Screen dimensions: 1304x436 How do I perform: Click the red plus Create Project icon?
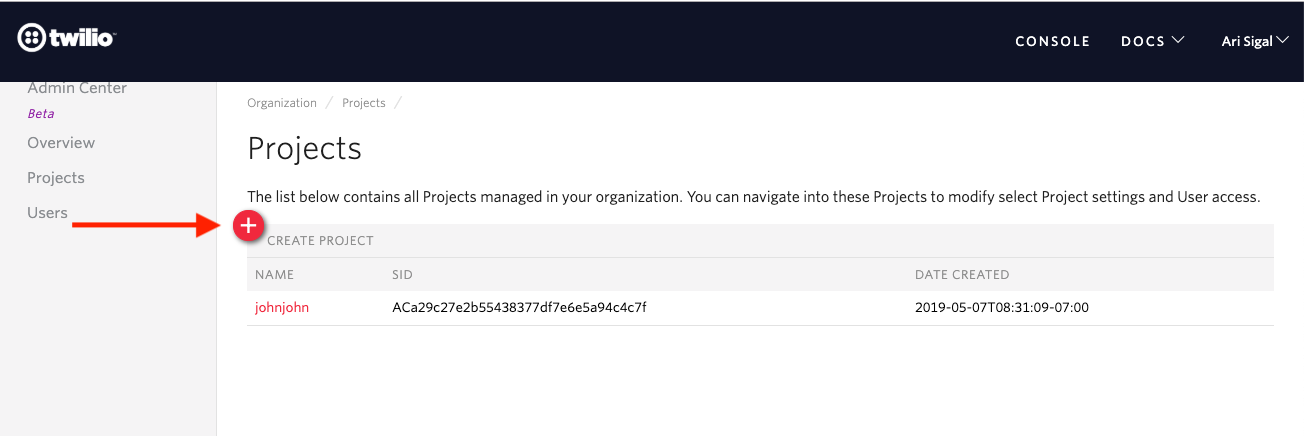[x=248, y=227]
